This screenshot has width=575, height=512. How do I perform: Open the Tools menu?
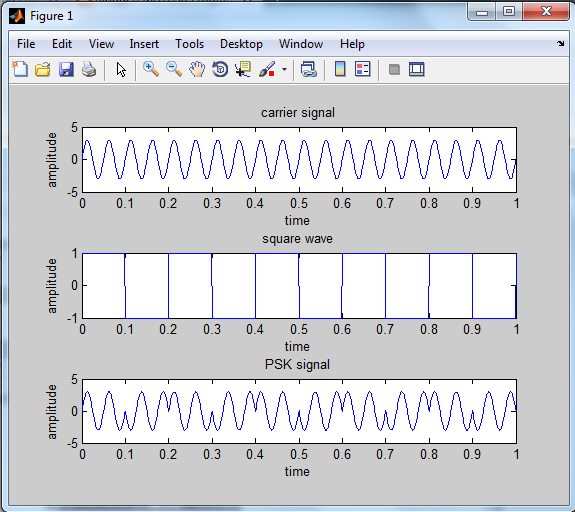[x=189, y=44]
